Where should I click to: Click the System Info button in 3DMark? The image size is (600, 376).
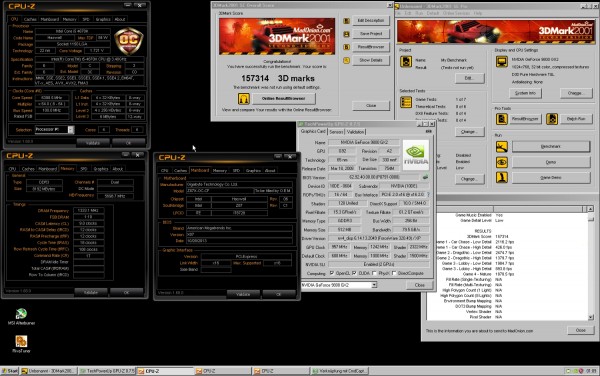tap(525, 93)
